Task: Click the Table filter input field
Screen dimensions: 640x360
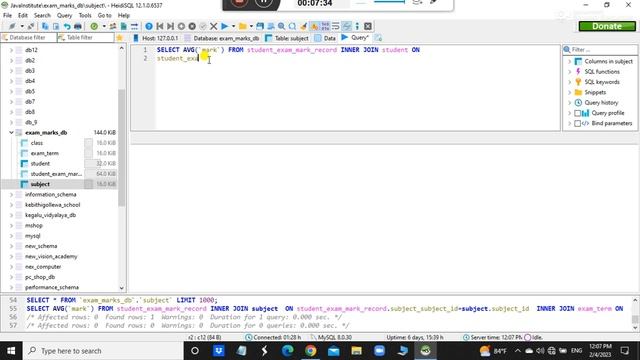Action: (x=85, y=38)
